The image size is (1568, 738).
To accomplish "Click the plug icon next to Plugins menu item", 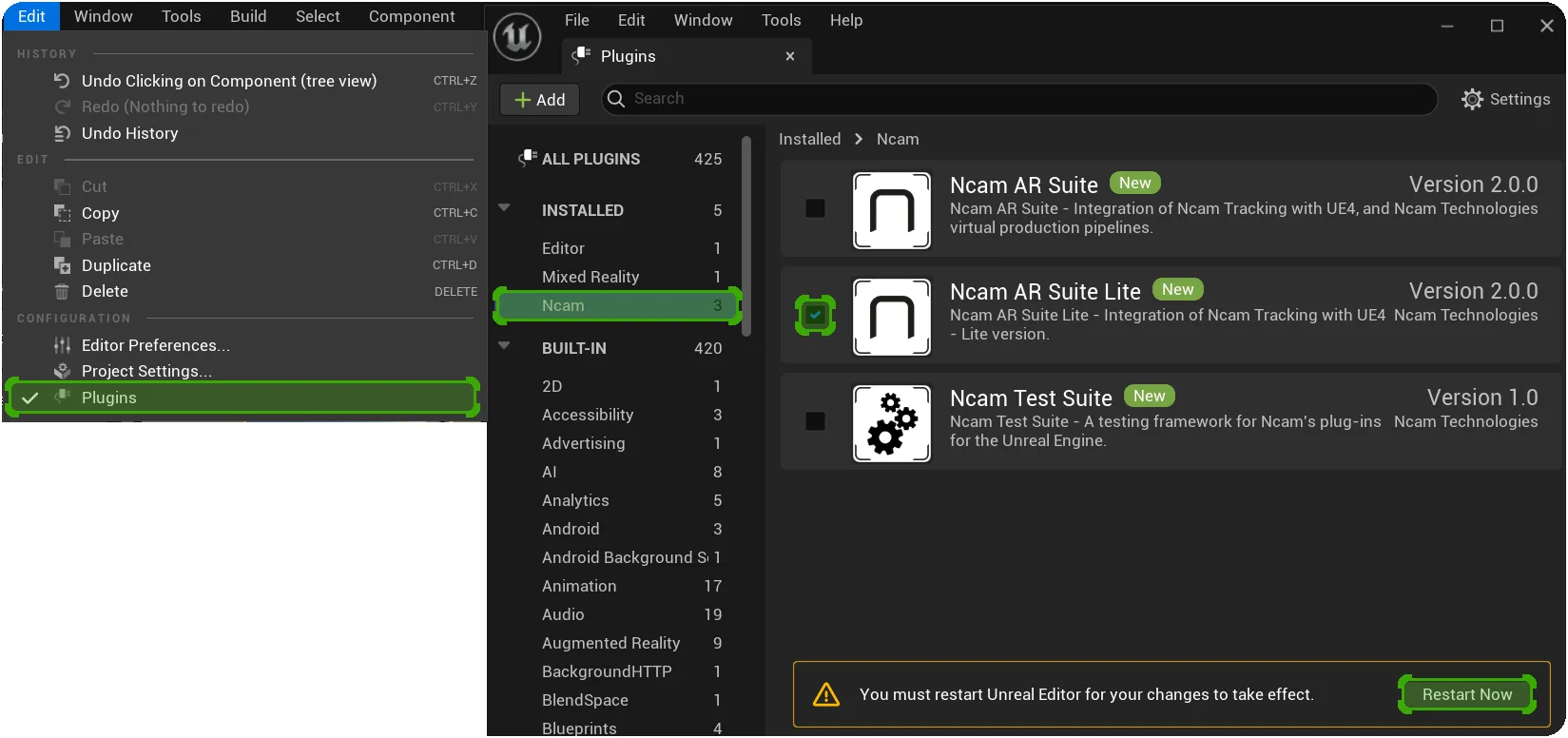I will point(63,397).
